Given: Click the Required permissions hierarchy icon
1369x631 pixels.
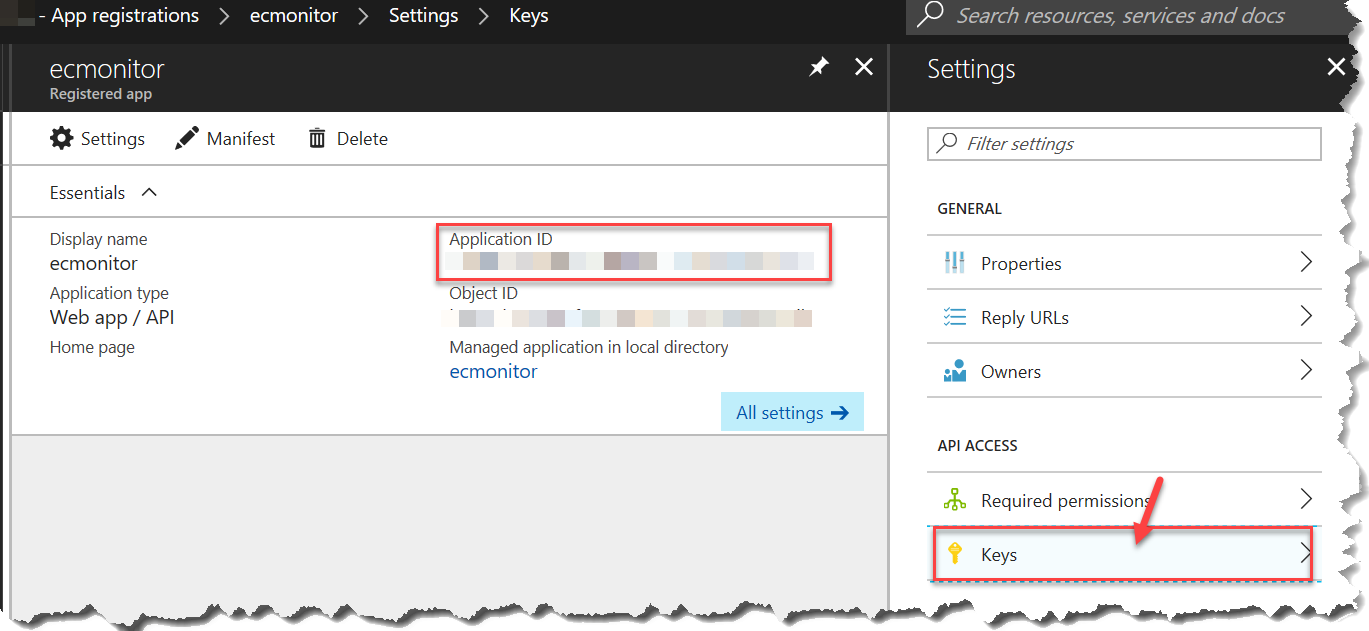Looking at the screenshot, I should tap(955, 500).
